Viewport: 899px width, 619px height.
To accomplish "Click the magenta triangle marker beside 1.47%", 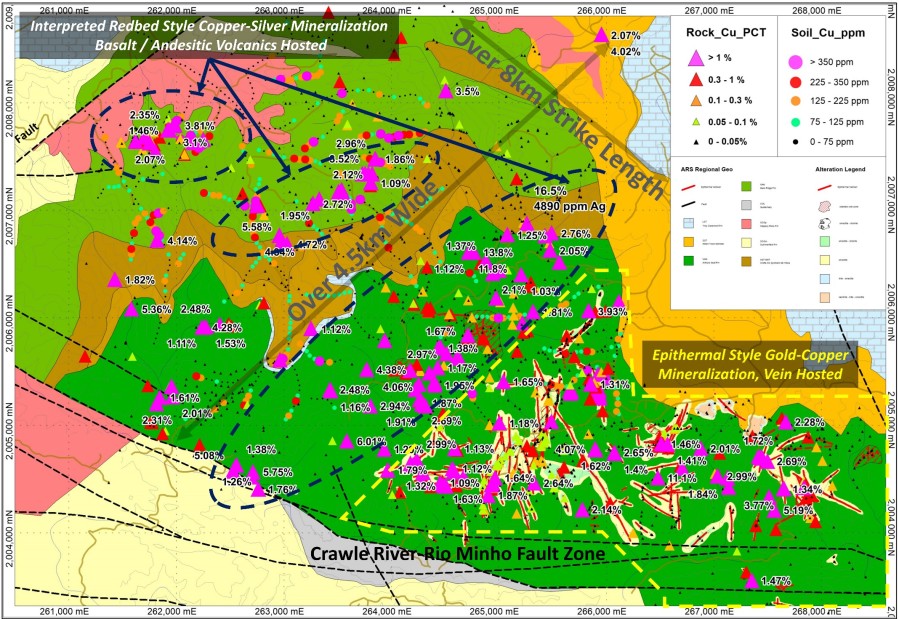I will [x=752, y=581].
